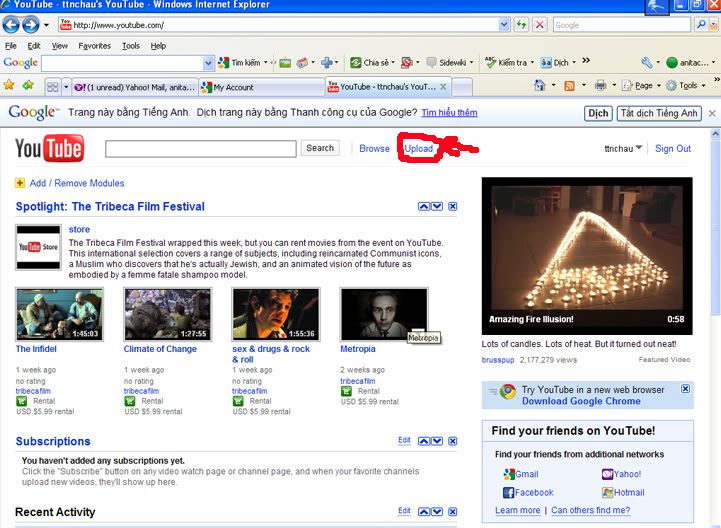
Task: Click the Favorites star icon
Action: click(9, 85)
